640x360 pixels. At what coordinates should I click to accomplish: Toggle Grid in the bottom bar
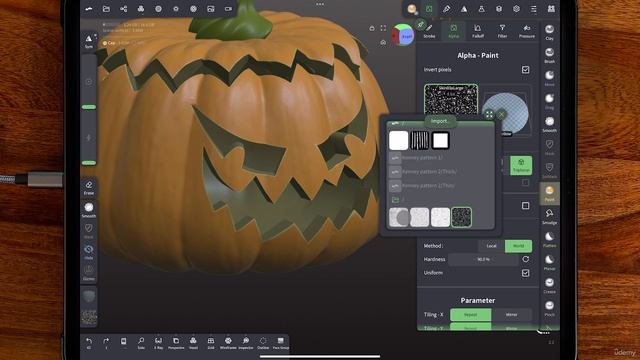[x=211, y=343]
